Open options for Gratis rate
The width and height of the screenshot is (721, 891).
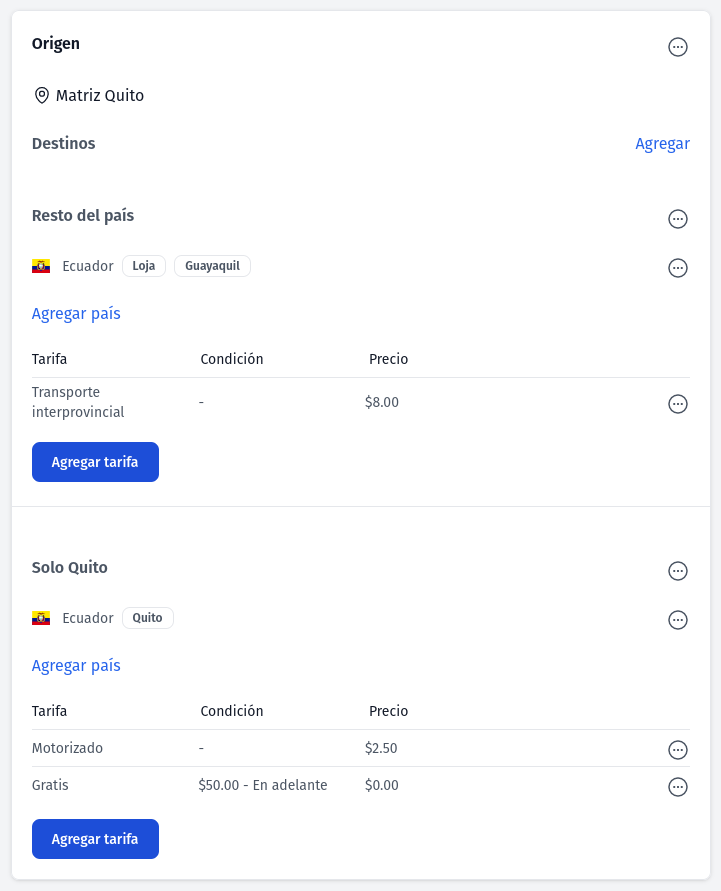click(x=677, y=787)
